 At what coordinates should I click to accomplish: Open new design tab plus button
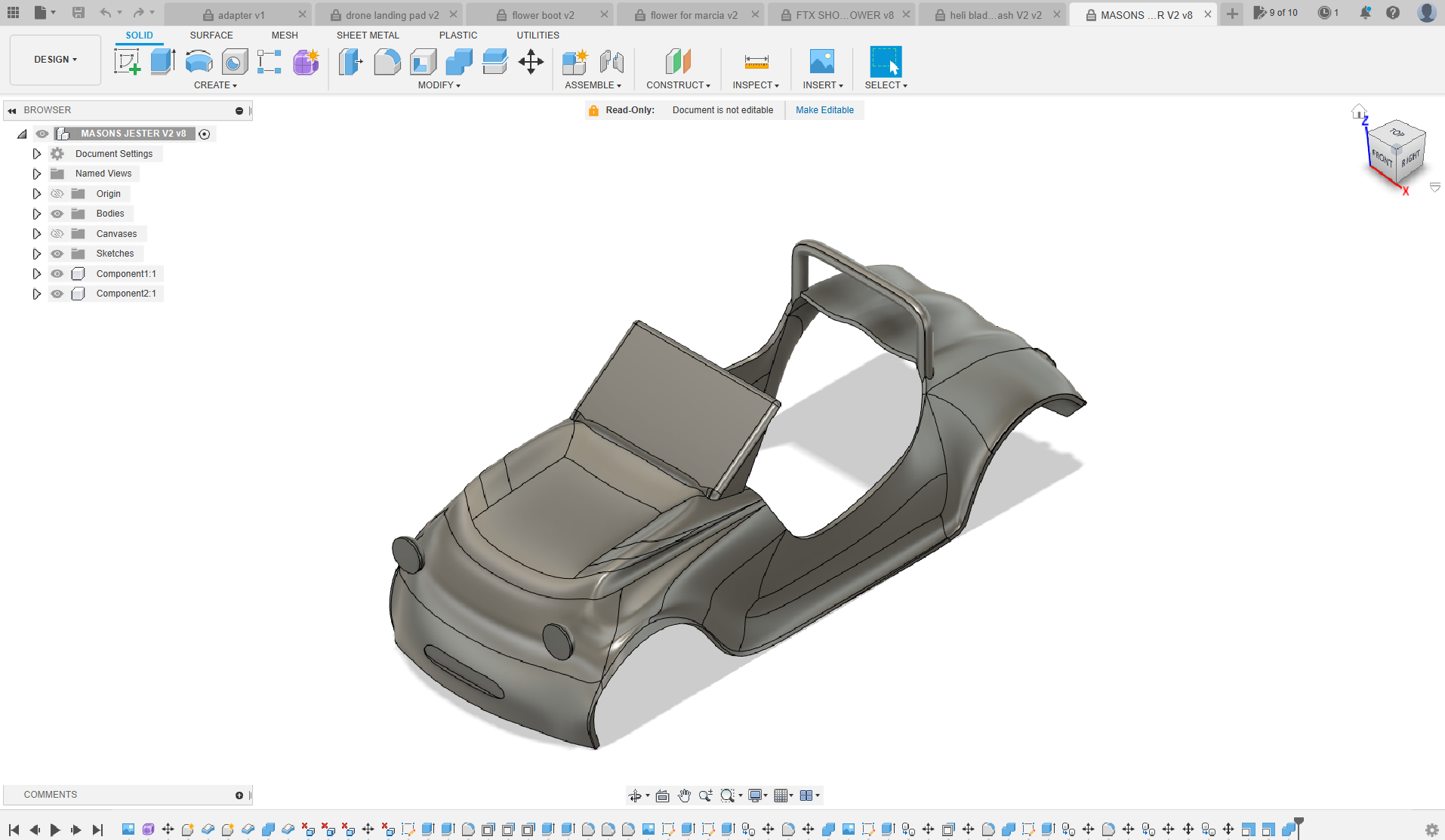(1232, 14)
